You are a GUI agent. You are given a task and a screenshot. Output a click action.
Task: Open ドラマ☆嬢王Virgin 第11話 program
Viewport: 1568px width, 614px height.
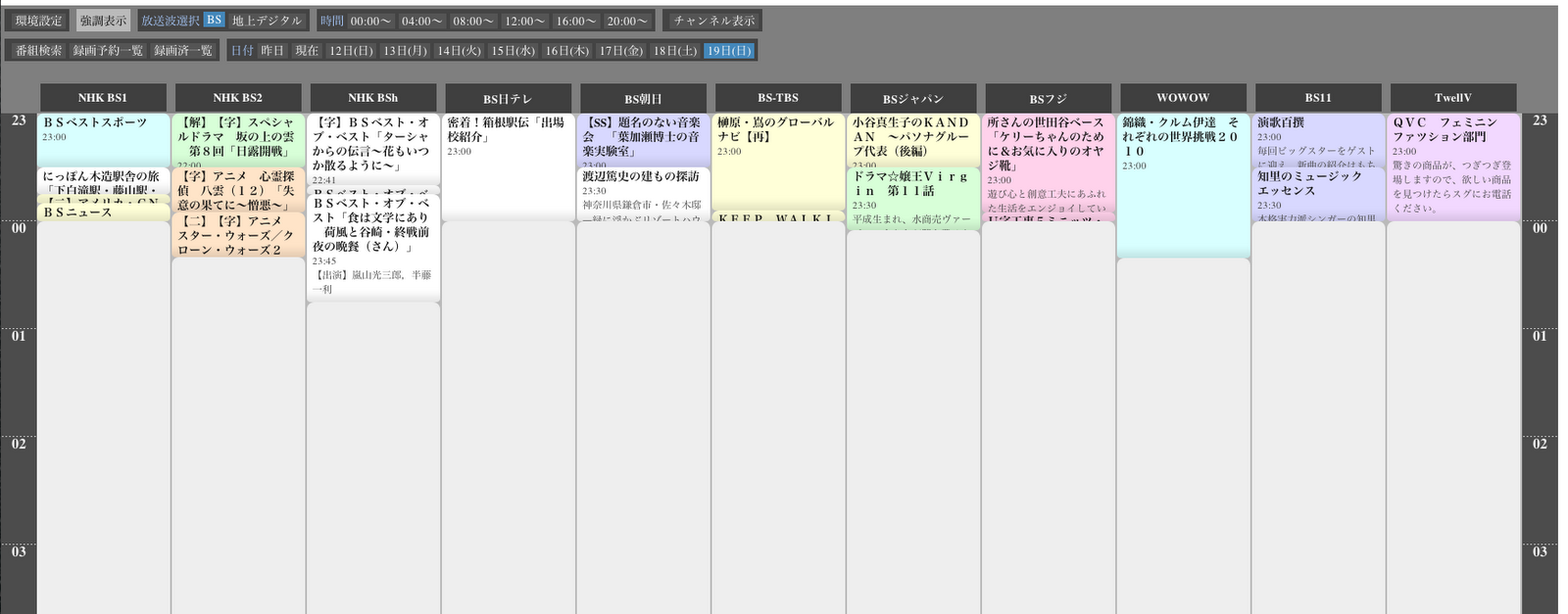point(913,199)
